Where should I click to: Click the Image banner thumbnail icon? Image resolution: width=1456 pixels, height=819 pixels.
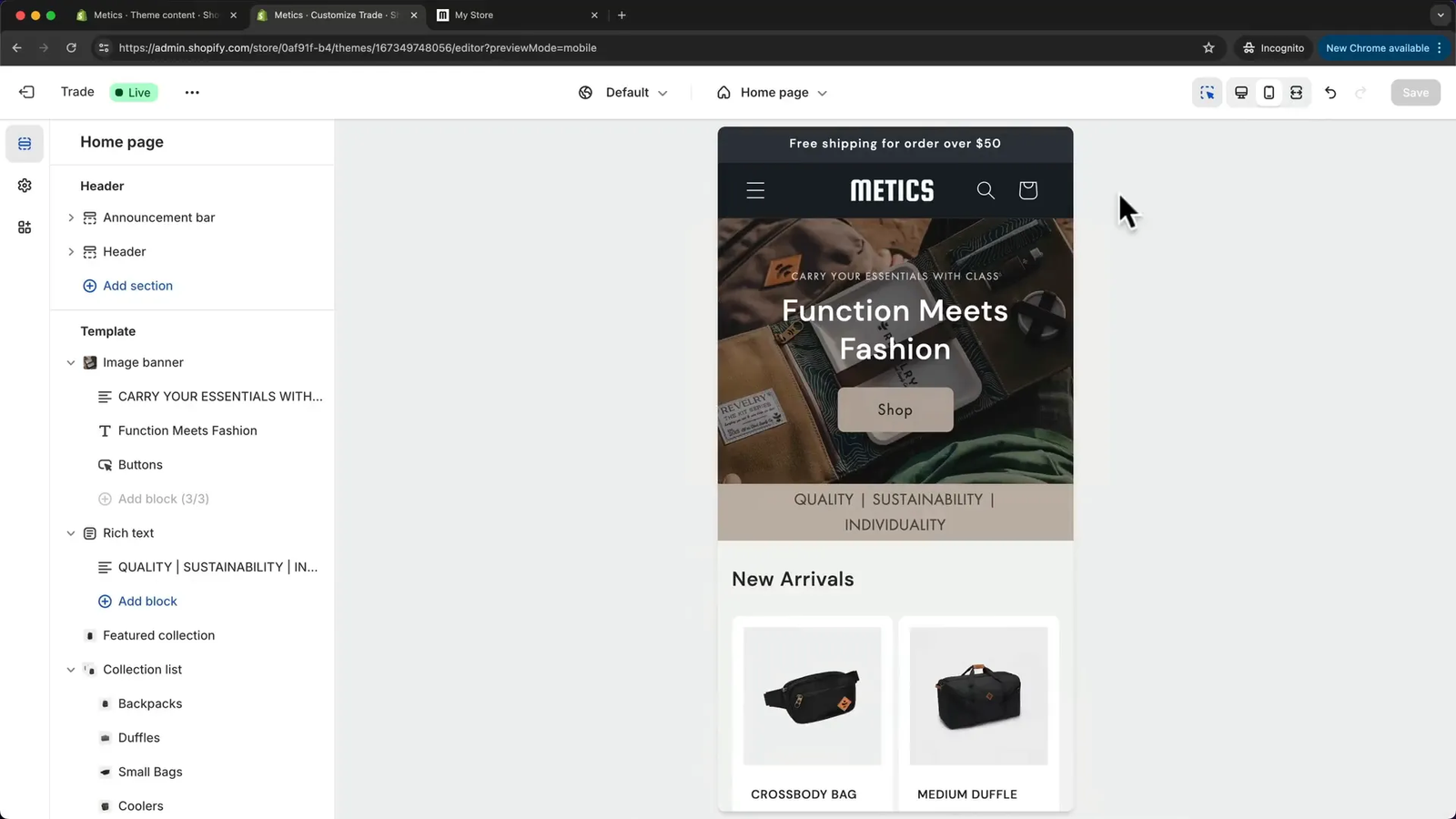coord(89,362)
